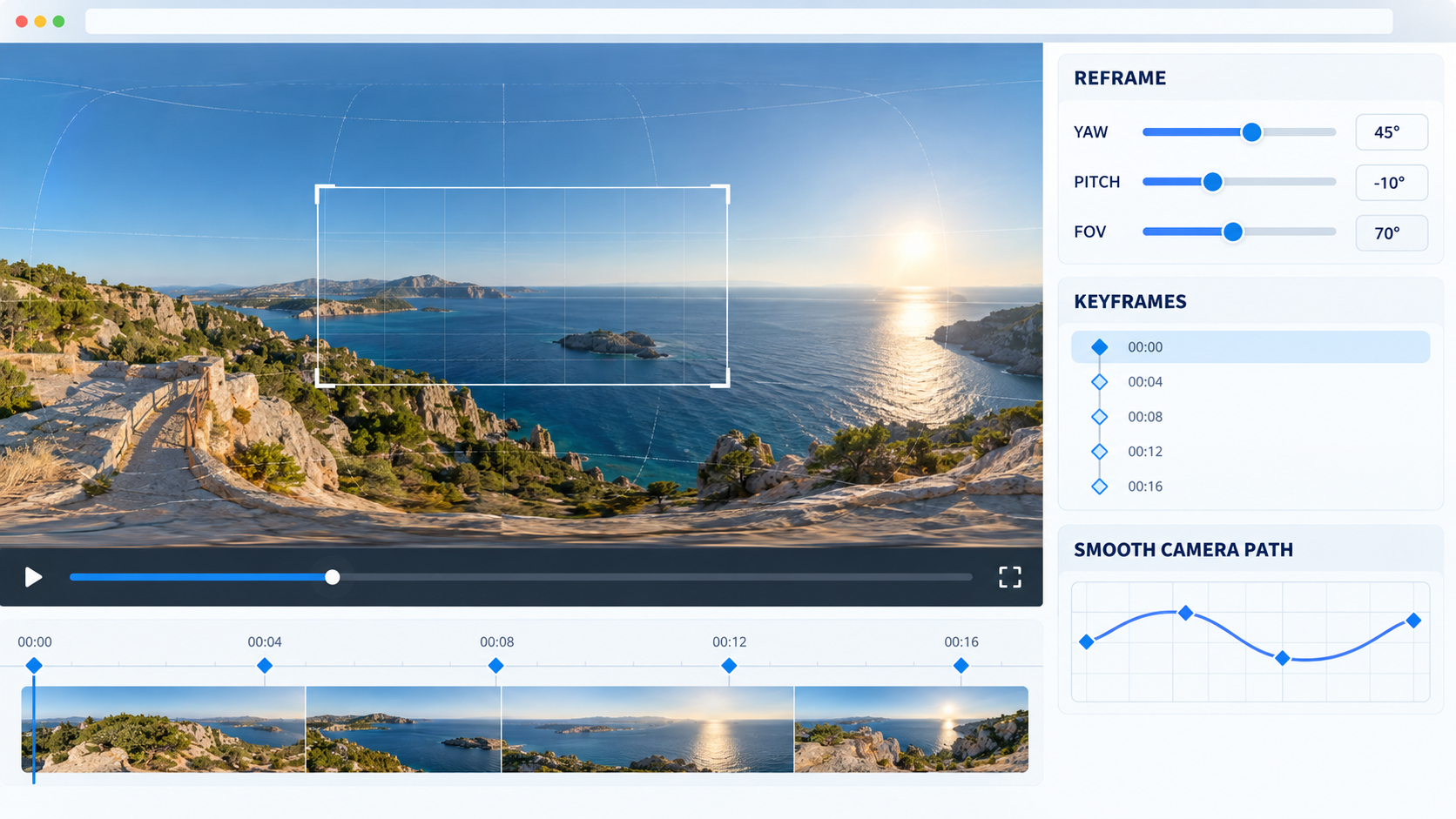Click the 00:08 time label on timeline ruler

(496, 641)
